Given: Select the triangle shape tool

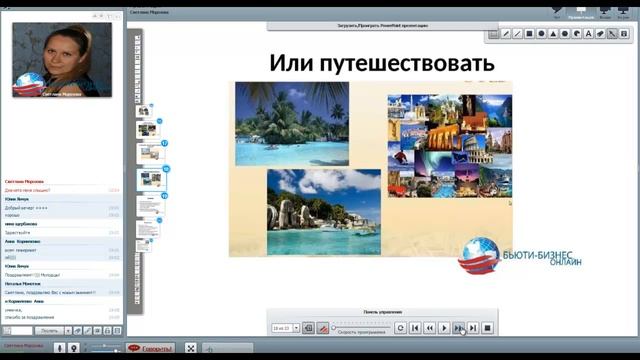Looking at the screenshot, I should click(553, 34).
